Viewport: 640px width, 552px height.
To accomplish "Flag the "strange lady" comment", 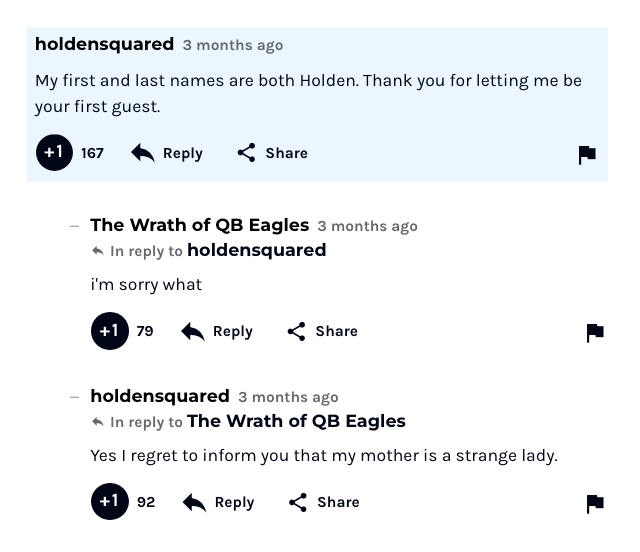I will point(595,503).
